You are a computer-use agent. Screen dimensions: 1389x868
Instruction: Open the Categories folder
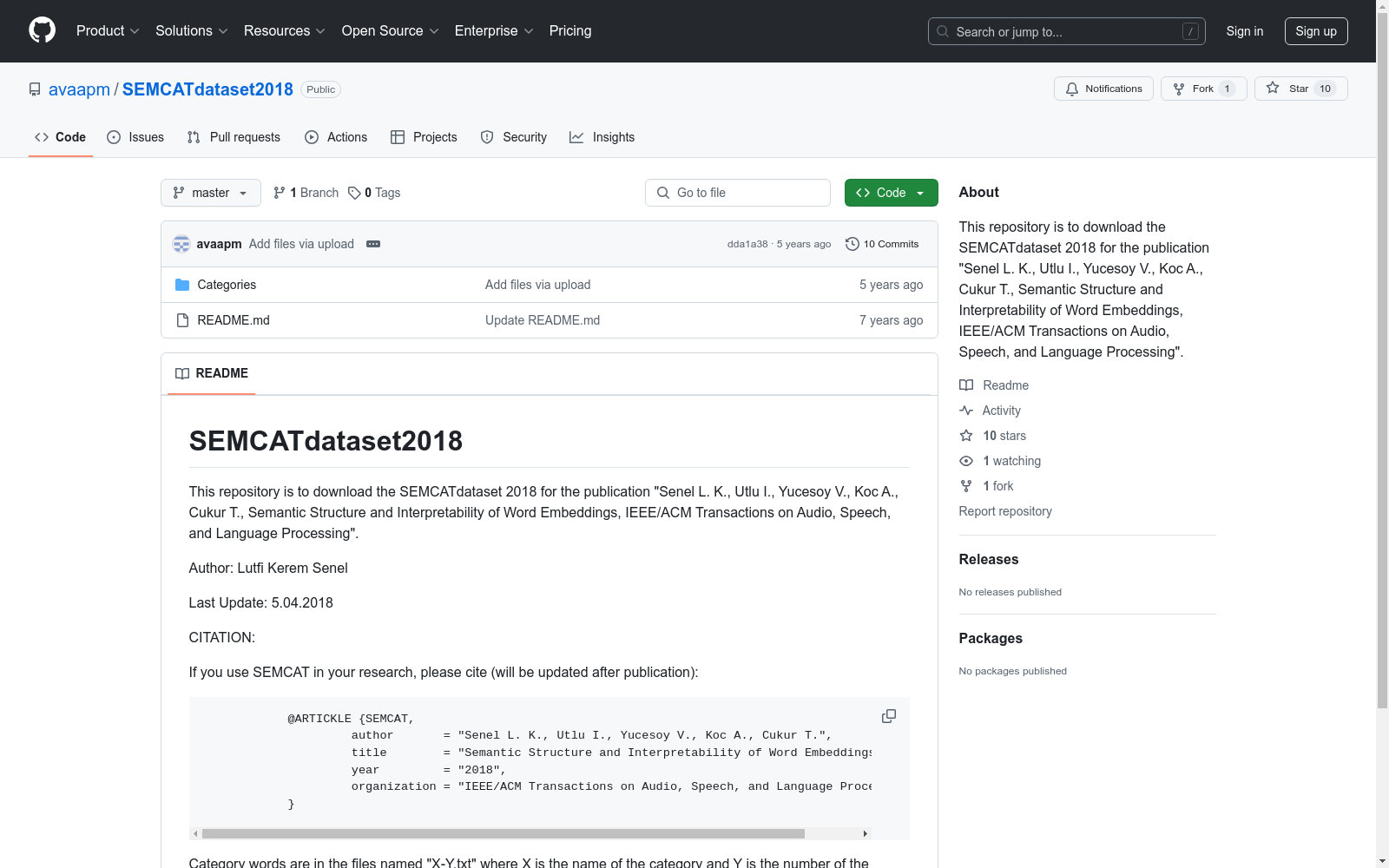click(x=227, y=285)
